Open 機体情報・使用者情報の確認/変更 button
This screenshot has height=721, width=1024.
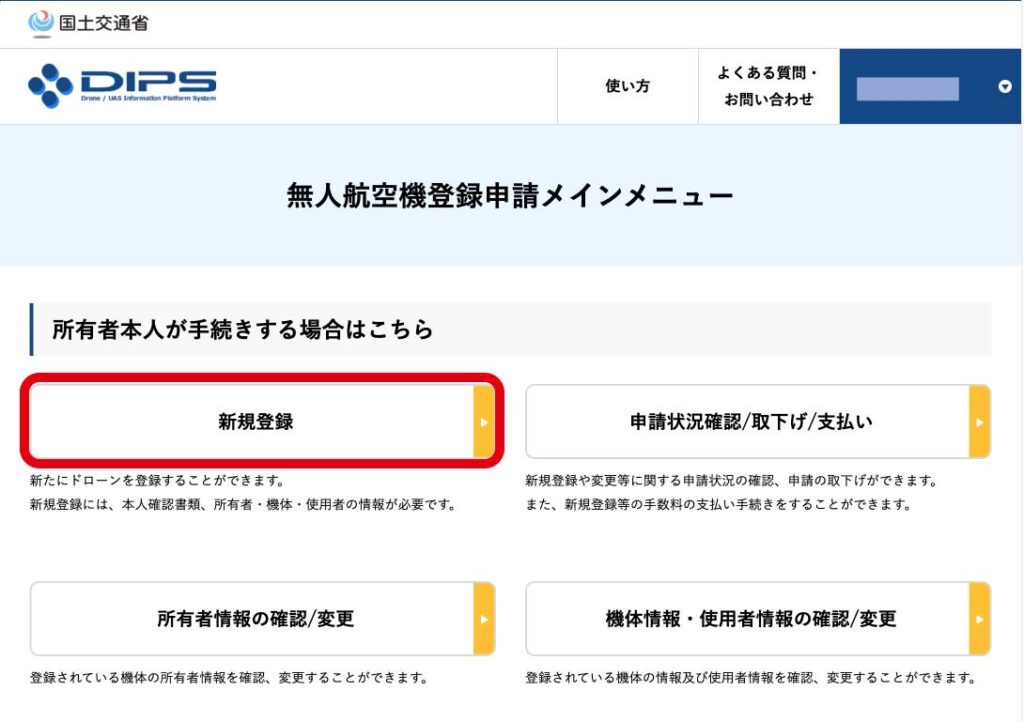click(758, 618)
